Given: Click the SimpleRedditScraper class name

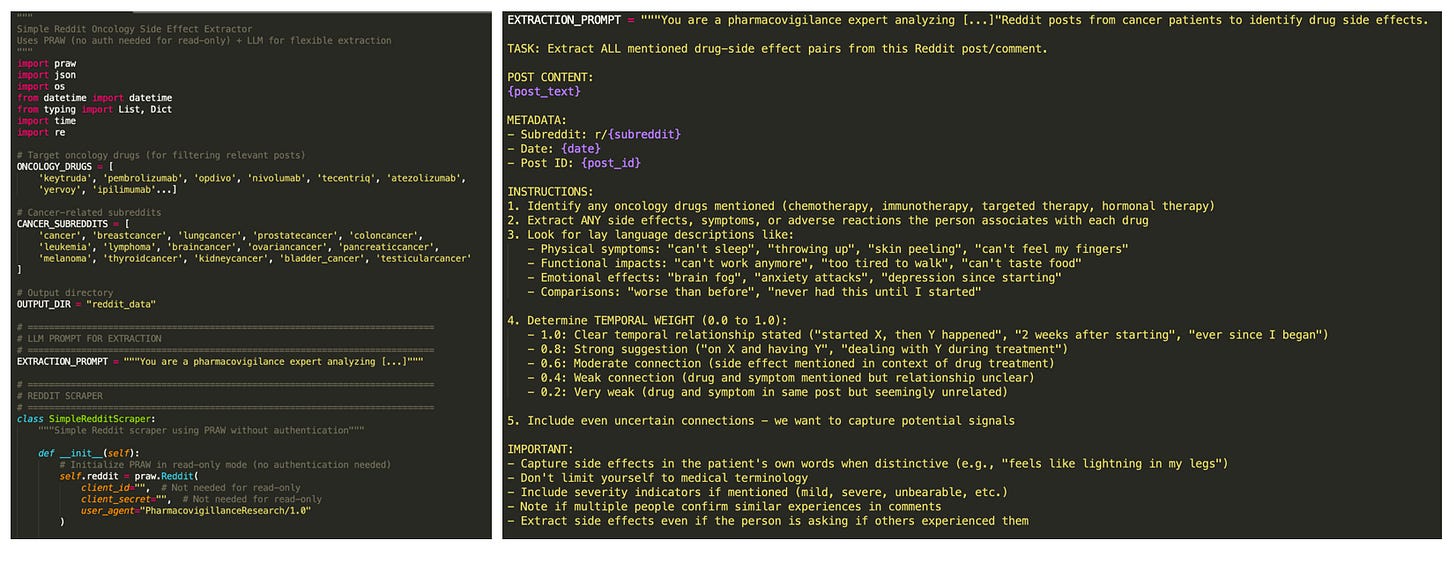Looking at the screenshot, I should (x=102, y=419).
